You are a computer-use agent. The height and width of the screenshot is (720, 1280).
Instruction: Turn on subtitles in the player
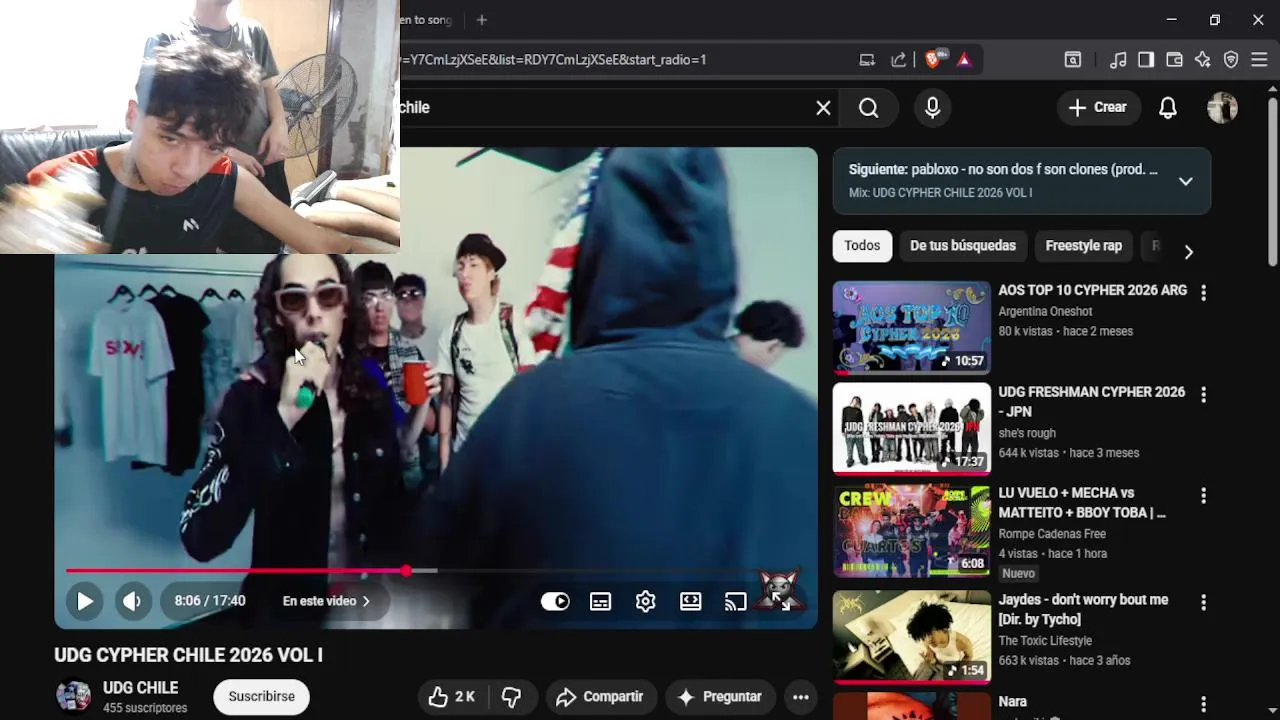point(600,601)
